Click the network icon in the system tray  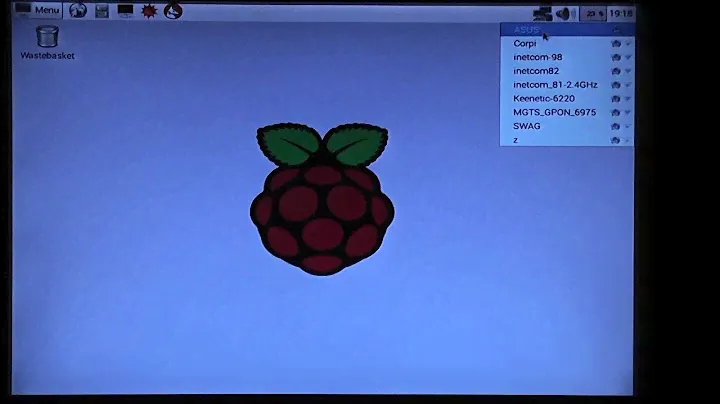tap(543, 13)
